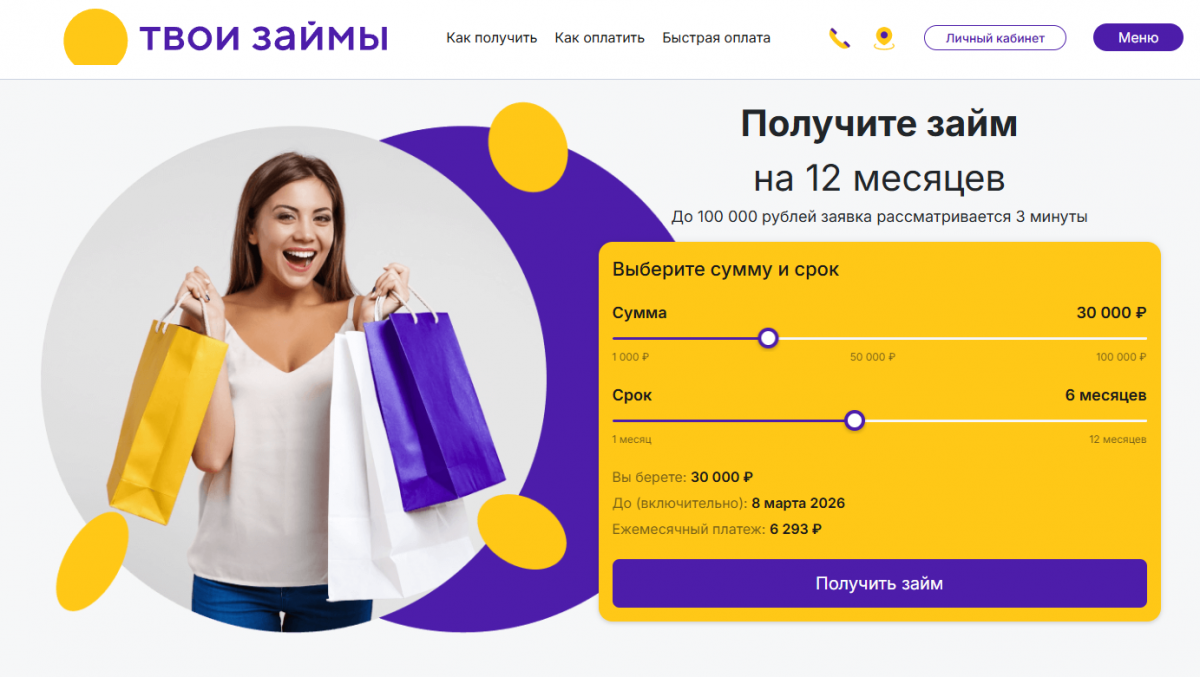
Task: Open the map location pin icon
Action: [883, 39]
